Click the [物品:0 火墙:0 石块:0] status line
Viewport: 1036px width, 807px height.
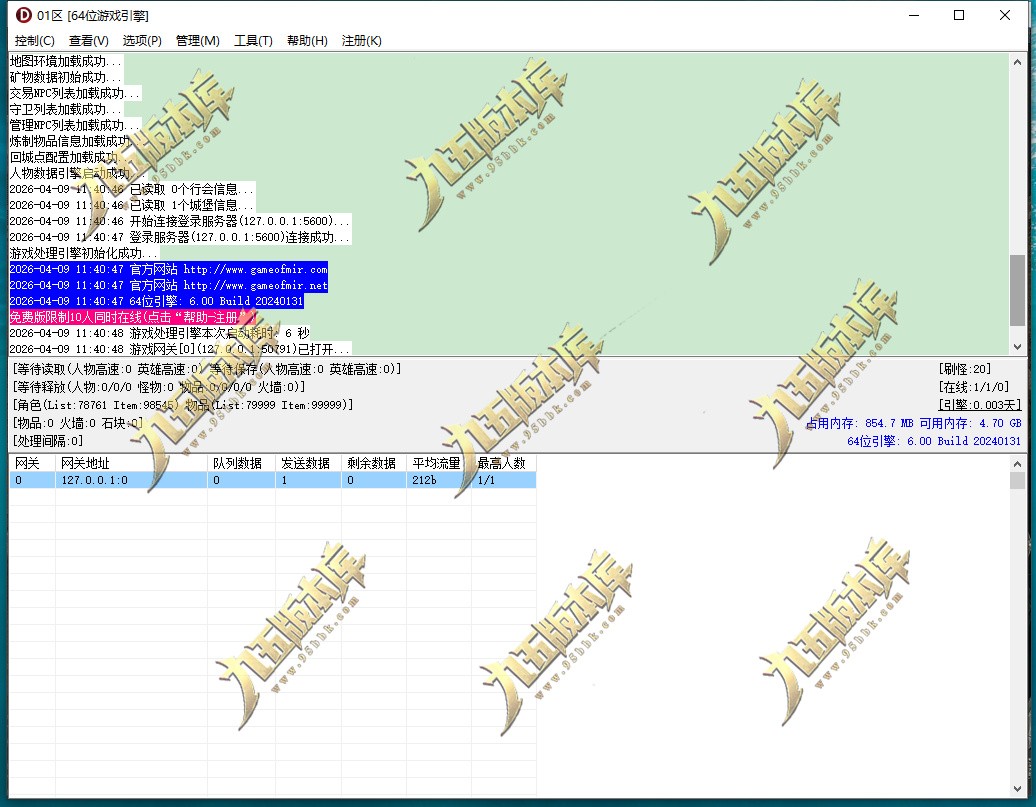[x=77, y=423]
